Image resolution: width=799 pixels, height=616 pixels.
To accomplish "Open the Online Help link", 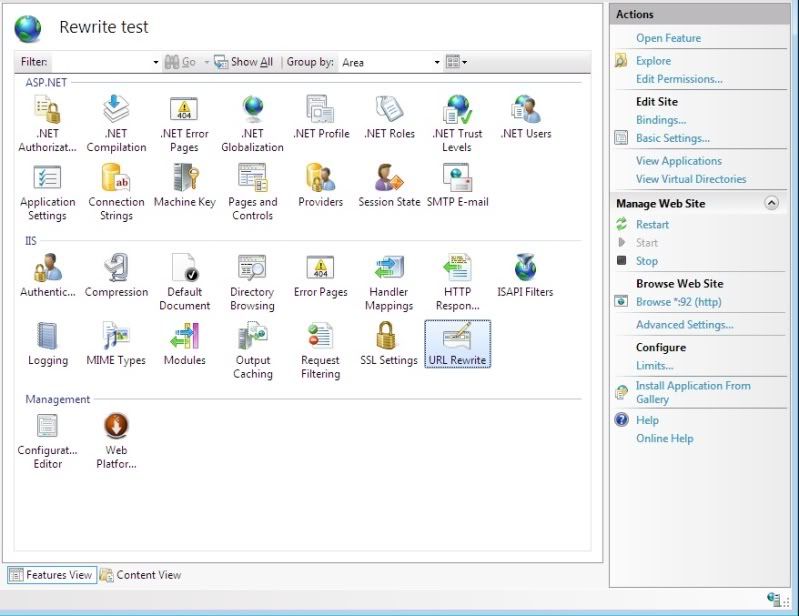I will (x=664, y=438).
